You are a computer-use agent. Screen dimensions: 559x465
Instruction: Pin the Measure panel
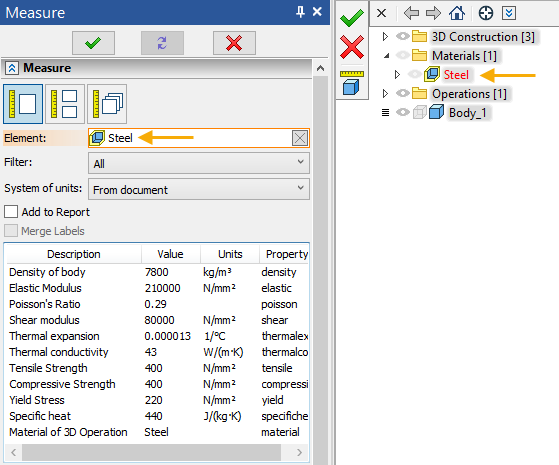(300, 12)
